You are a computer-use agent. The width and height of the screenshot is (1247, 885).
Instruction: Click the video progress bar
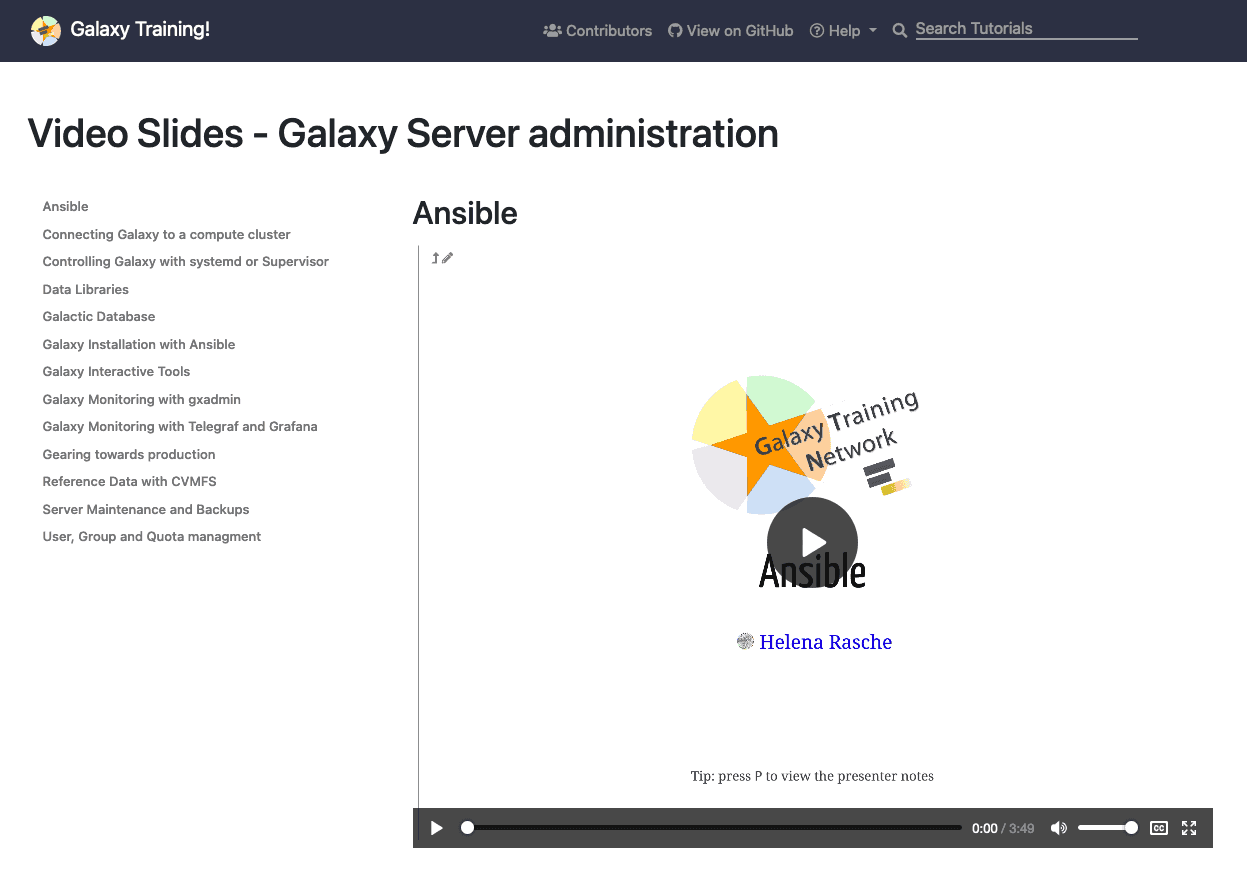pyautogui.click(x=714, y=828)
